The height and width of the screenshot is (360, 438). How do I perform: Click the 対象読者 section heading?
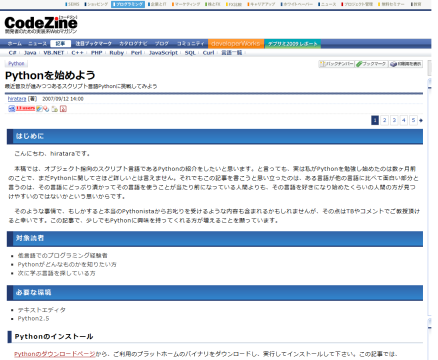215,238
